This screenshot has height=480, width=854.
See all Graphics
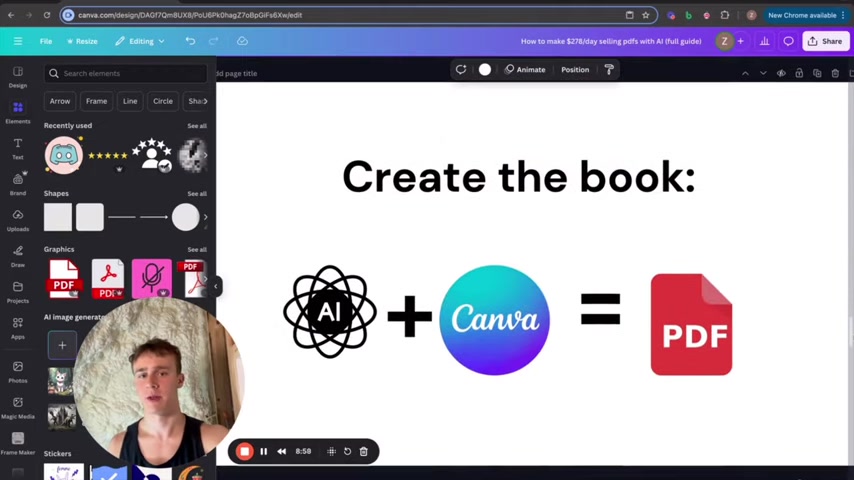coord(197,250)
